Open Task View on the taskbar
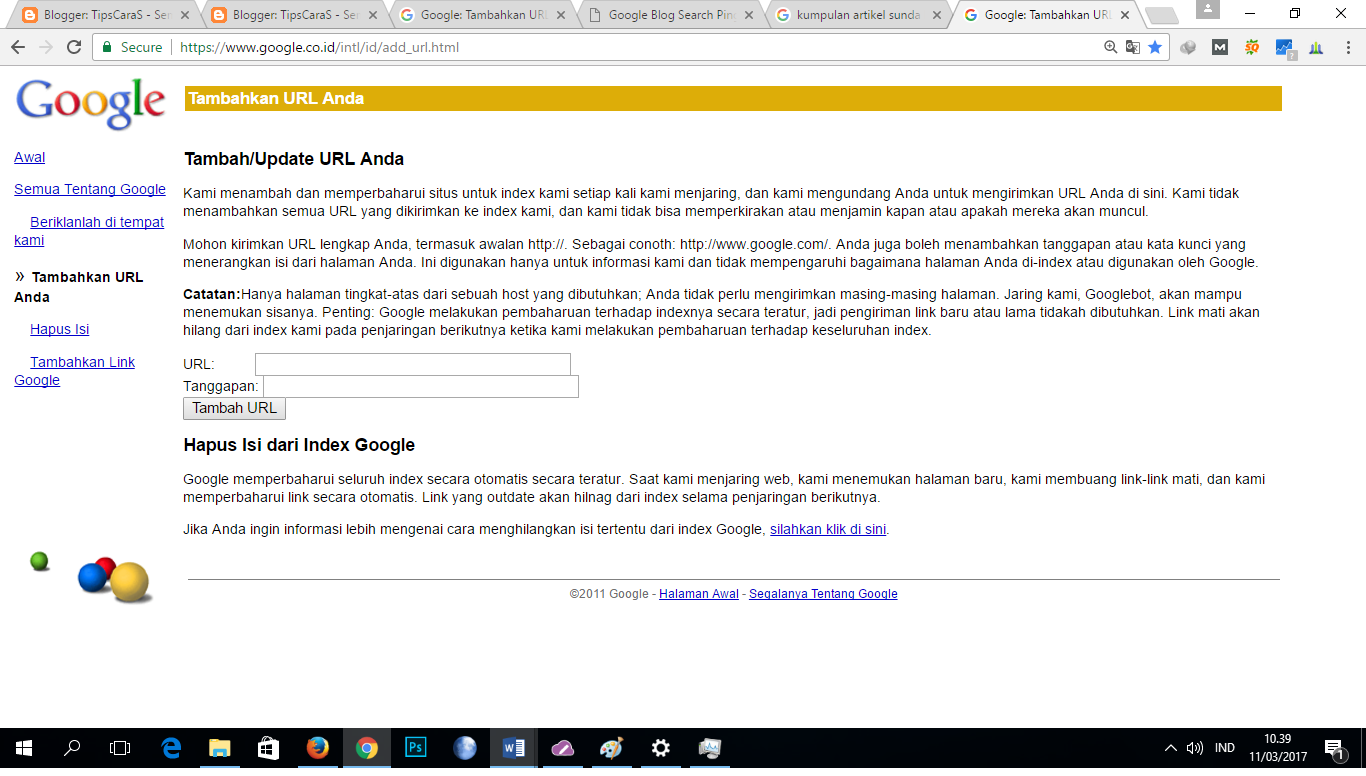 coord(120,748)
